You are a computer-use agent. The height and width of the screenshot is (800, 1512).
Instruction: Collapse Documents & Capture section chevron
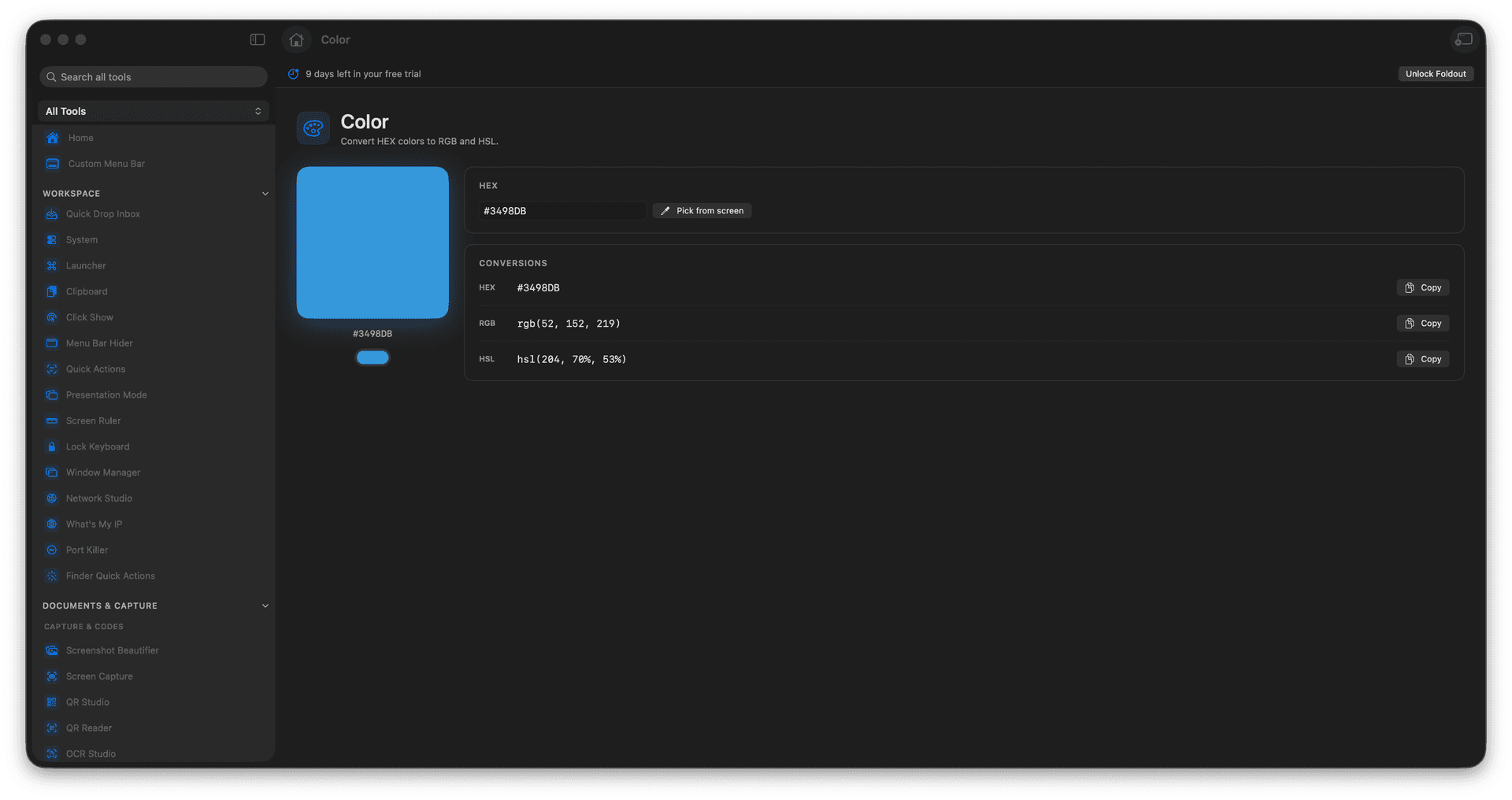pyautogui.click(x=265, y=606)
